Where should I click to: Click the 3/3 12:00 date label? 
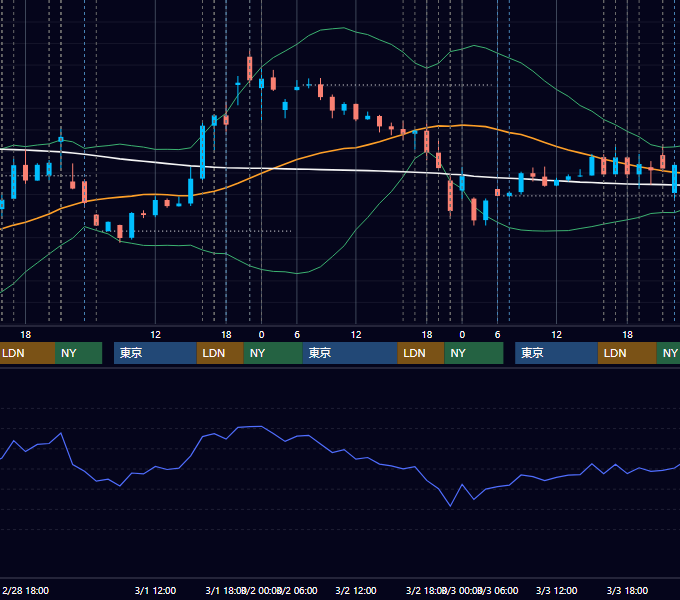click(x=556, y=590)
